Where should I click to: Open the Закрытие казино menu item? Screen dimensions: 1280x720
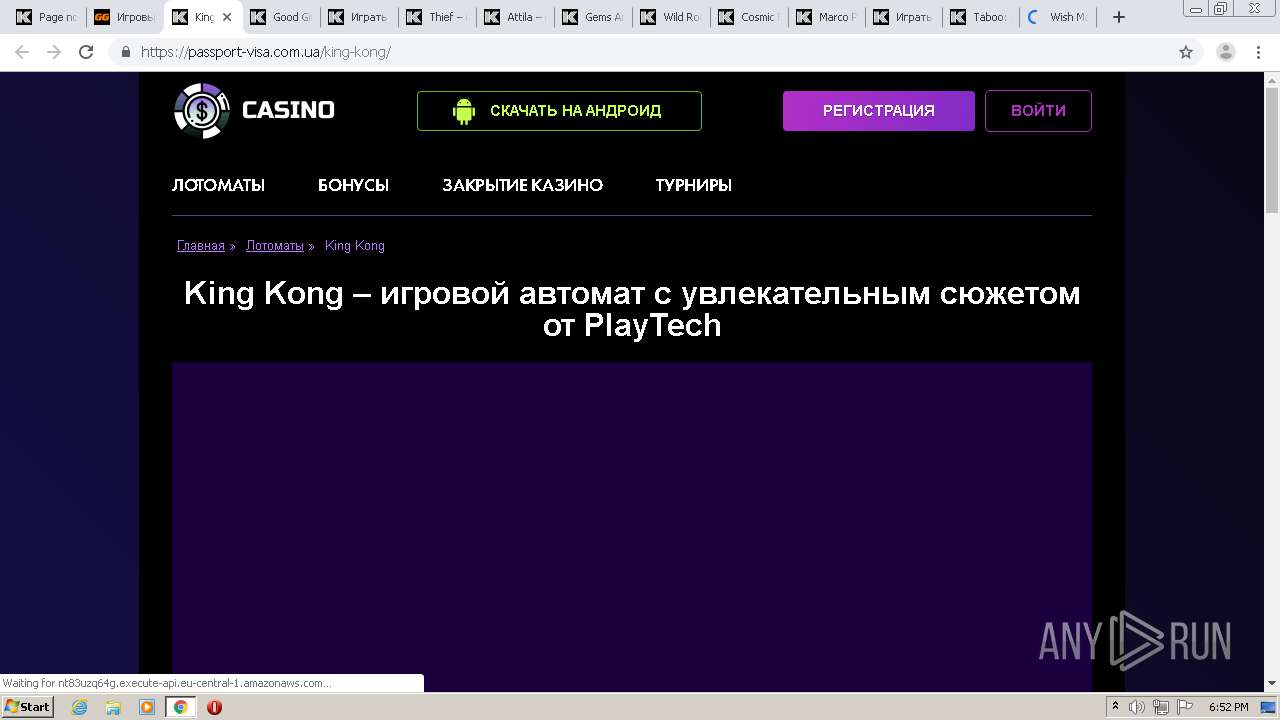coord(522,185)
